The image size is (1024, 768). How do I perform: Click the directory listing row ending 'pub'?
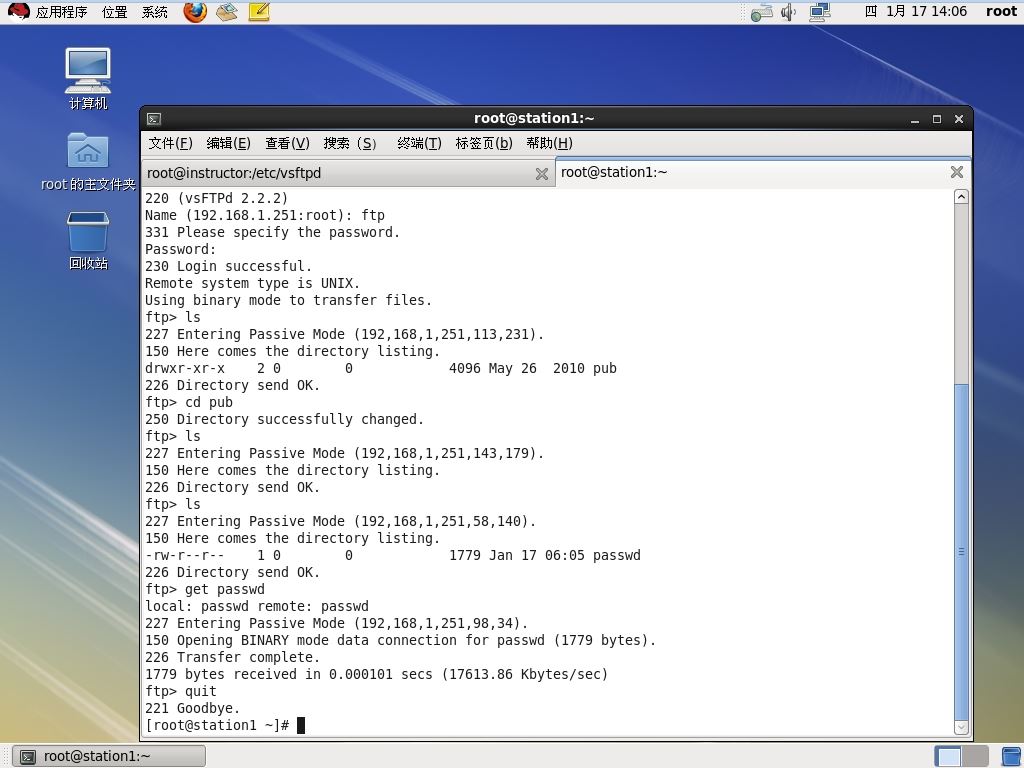click(x=381, y=368)
